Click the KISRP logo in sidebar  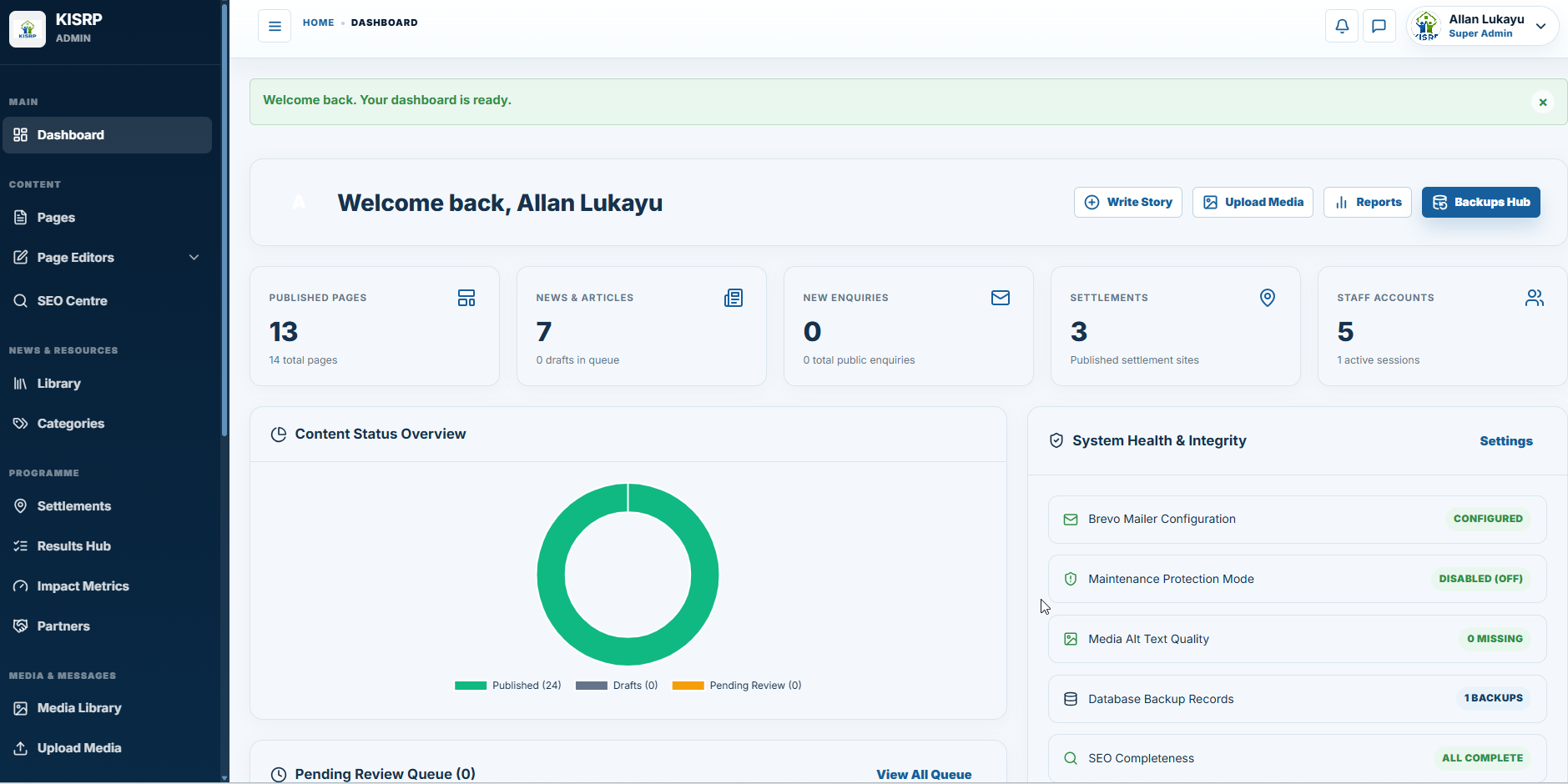28,29
